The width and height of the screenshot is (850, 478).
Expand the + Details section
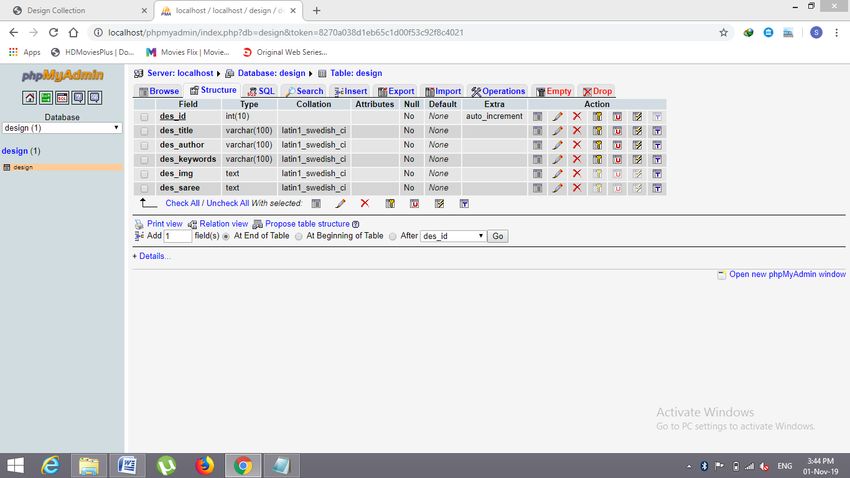point(152,256)
